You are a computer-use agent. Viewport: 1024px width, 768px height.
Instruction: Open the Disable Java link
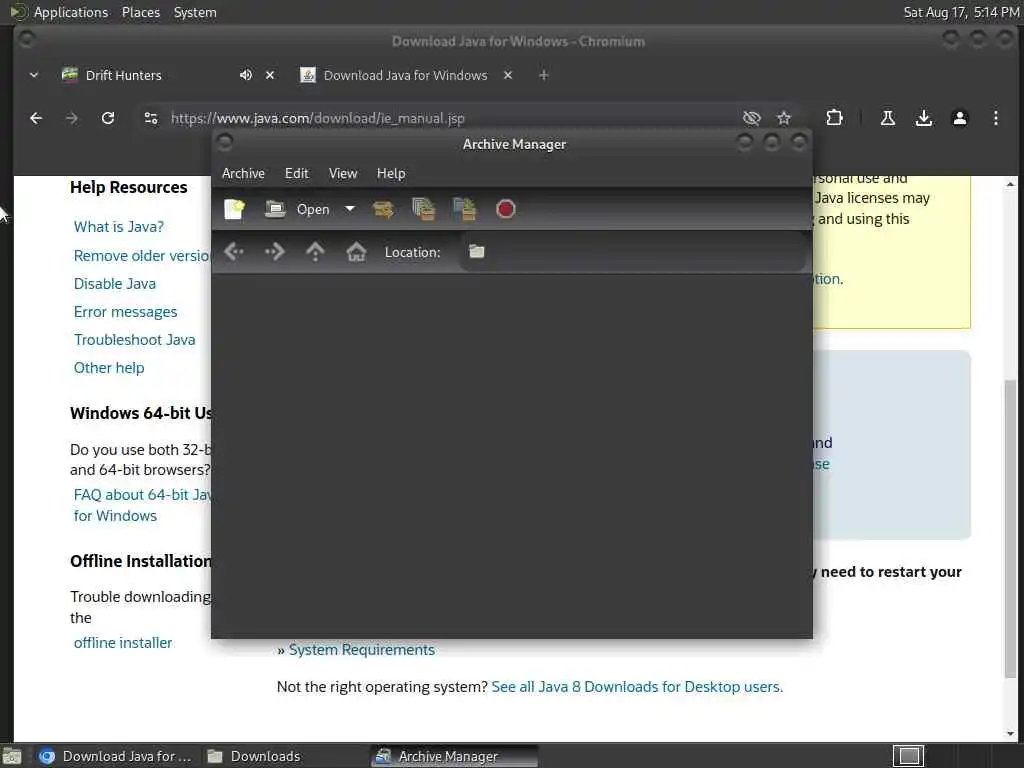click(115, 283)
